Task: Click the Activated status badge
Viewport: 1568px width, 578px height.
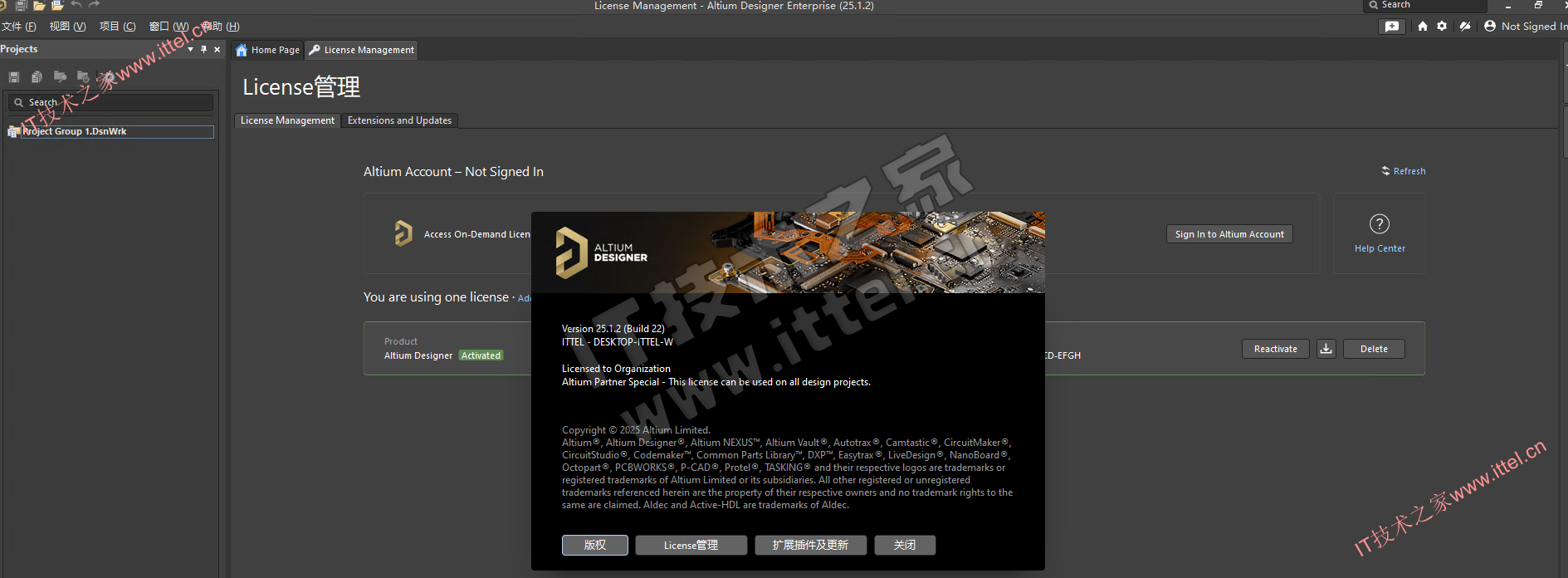Action: click(x=481, y=355)
